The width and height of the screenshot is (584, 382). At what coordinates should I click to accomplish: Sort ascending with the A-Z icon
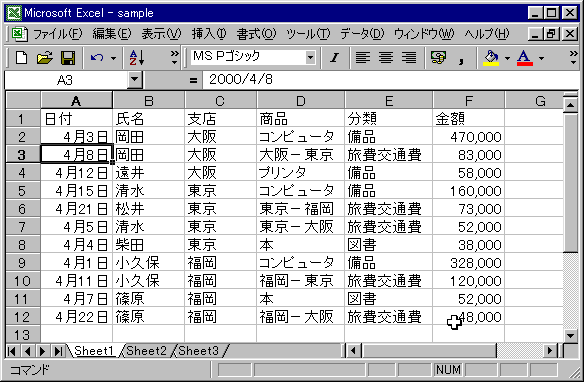coord(137,58)
